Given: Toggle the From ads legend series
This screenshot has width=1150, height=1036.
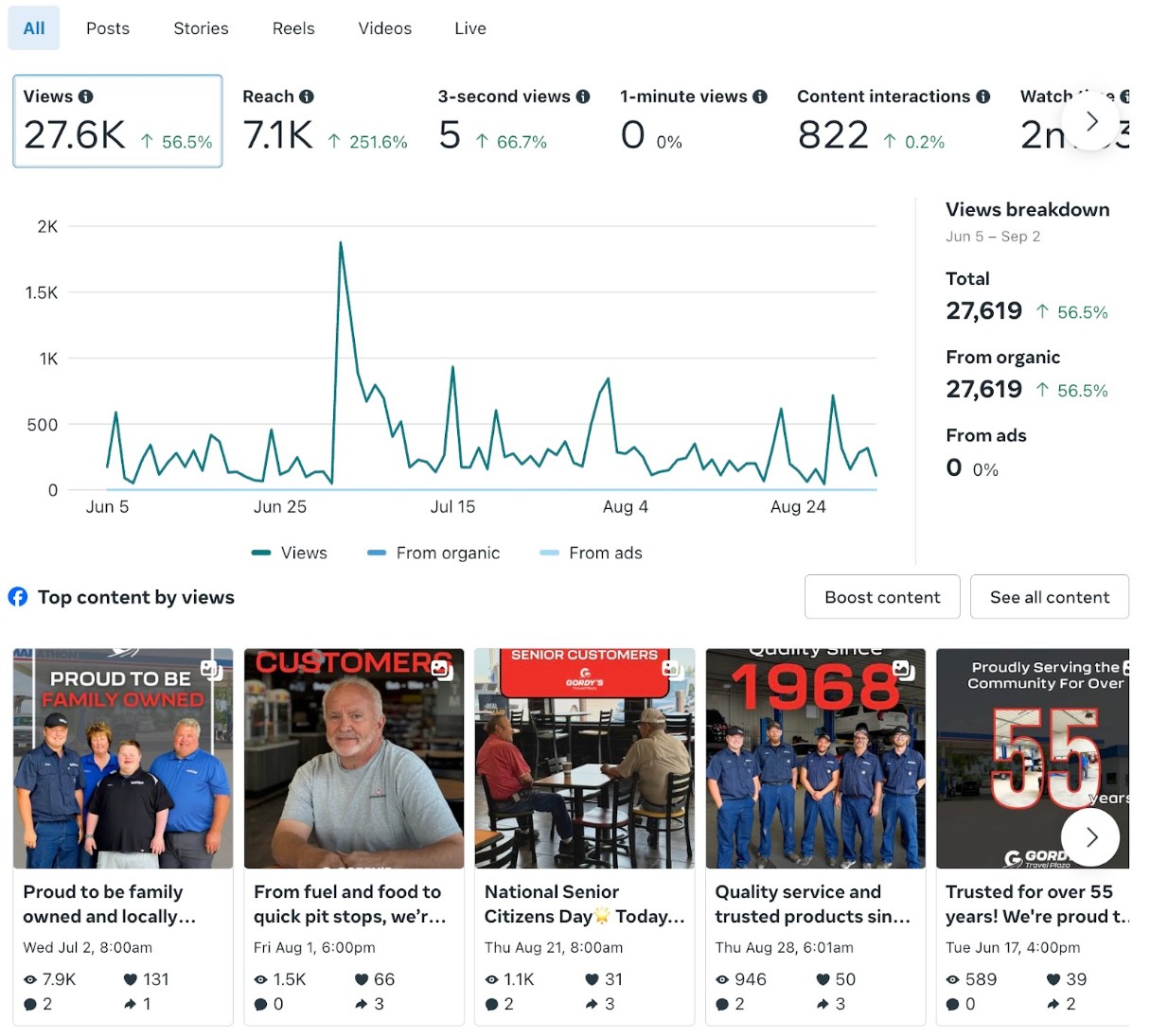Looking at the screenshot, I should tap(591, 553).
